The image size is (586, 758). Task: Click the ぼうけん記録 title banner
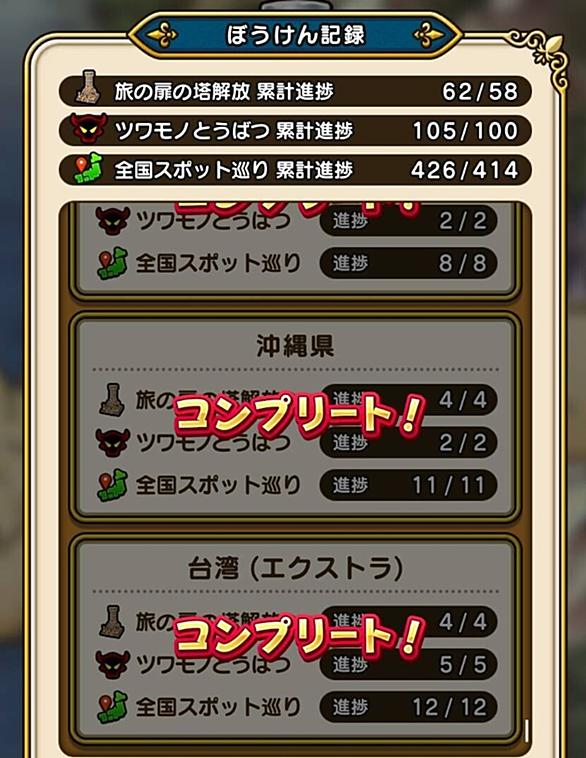(295, 35)
